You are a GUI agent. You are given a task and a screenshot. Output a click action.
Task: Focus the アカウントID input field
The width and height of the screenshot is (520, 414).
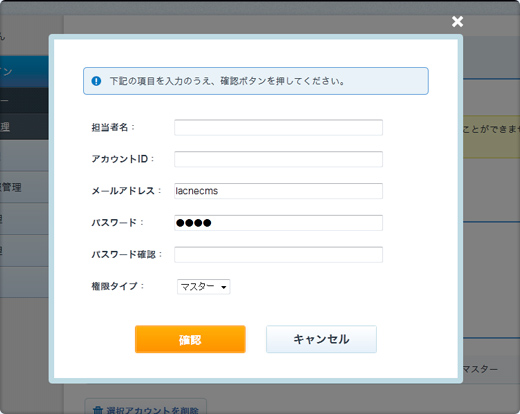click(278, 159)
